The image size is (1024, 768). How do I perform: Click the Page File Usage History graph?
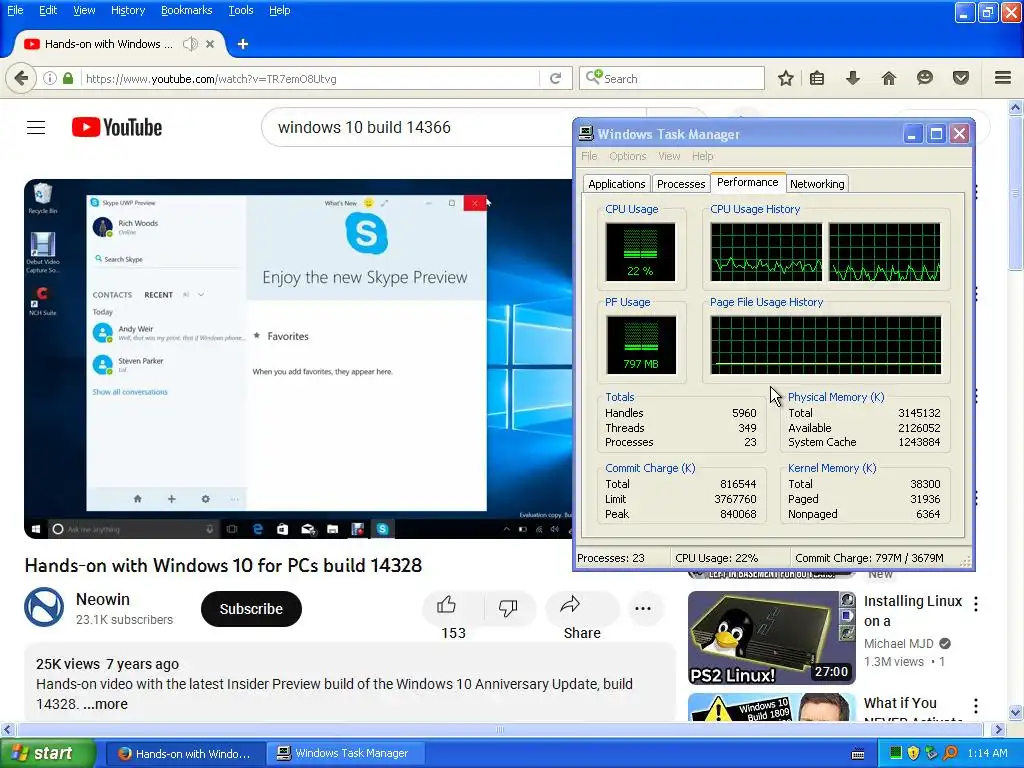(825, 345)
